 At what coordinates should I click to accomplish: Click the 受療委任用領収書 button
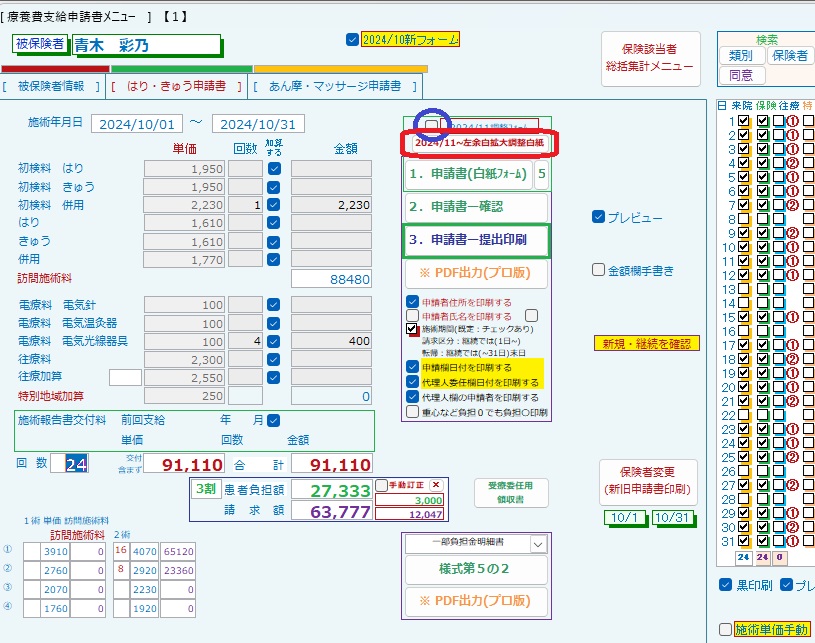[511, 493]
